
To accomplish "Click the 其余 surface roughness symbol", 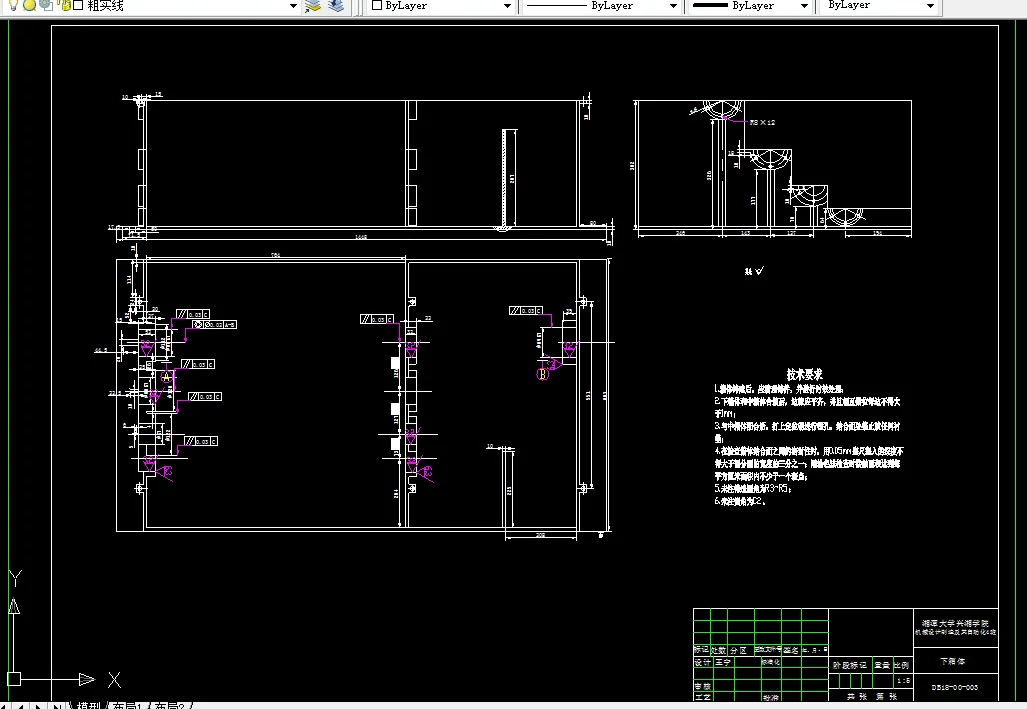I will pos(755,271).
